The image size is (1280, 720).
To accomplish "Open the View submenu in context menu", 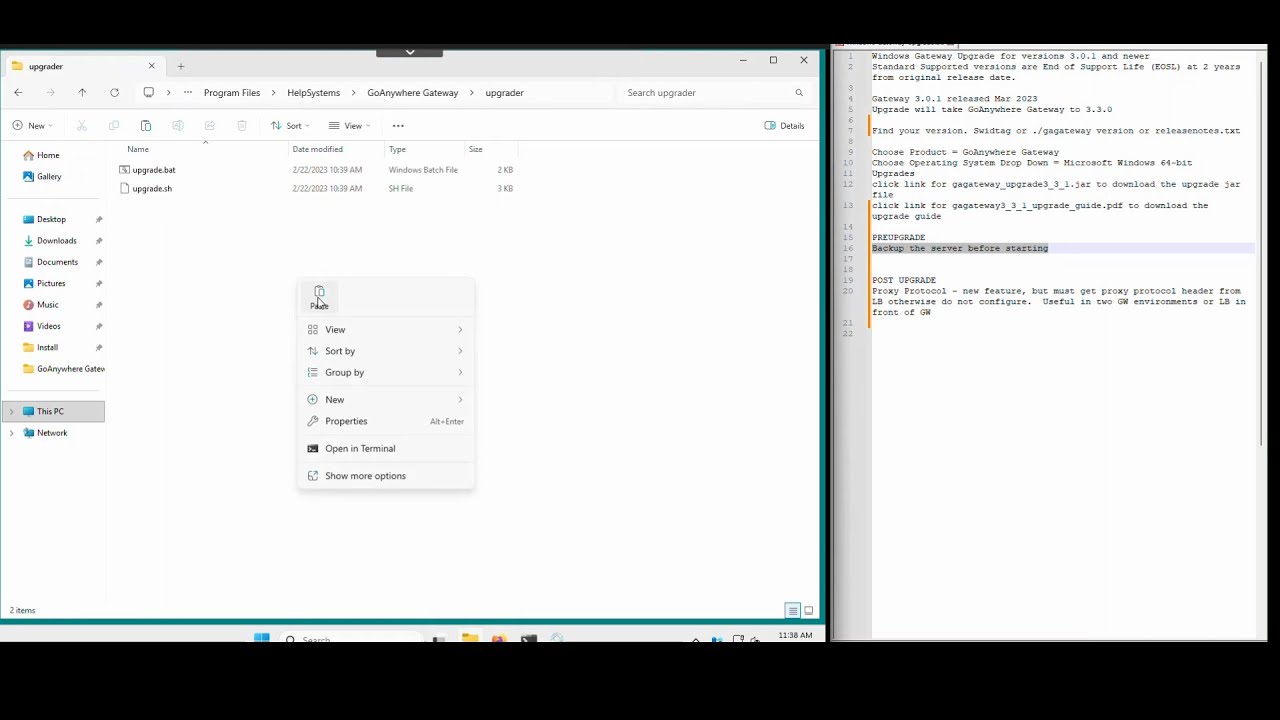I will click(x=386, y=330).
